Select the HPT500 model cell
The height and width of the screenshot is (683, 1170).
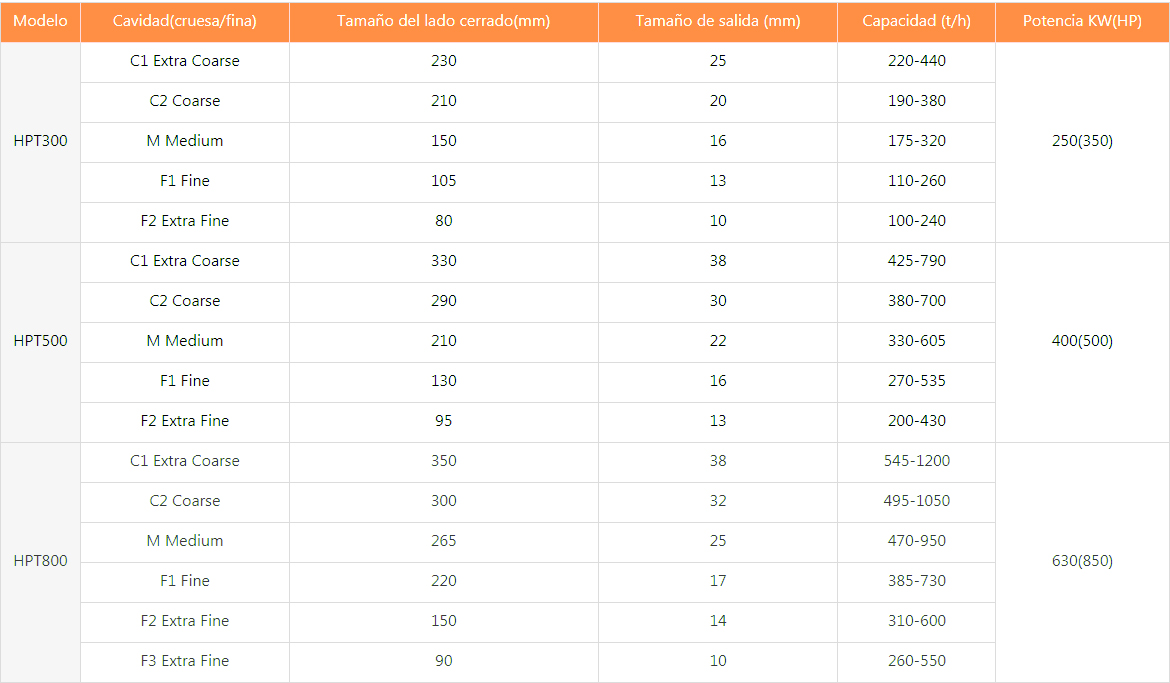(x=41, y=341)
